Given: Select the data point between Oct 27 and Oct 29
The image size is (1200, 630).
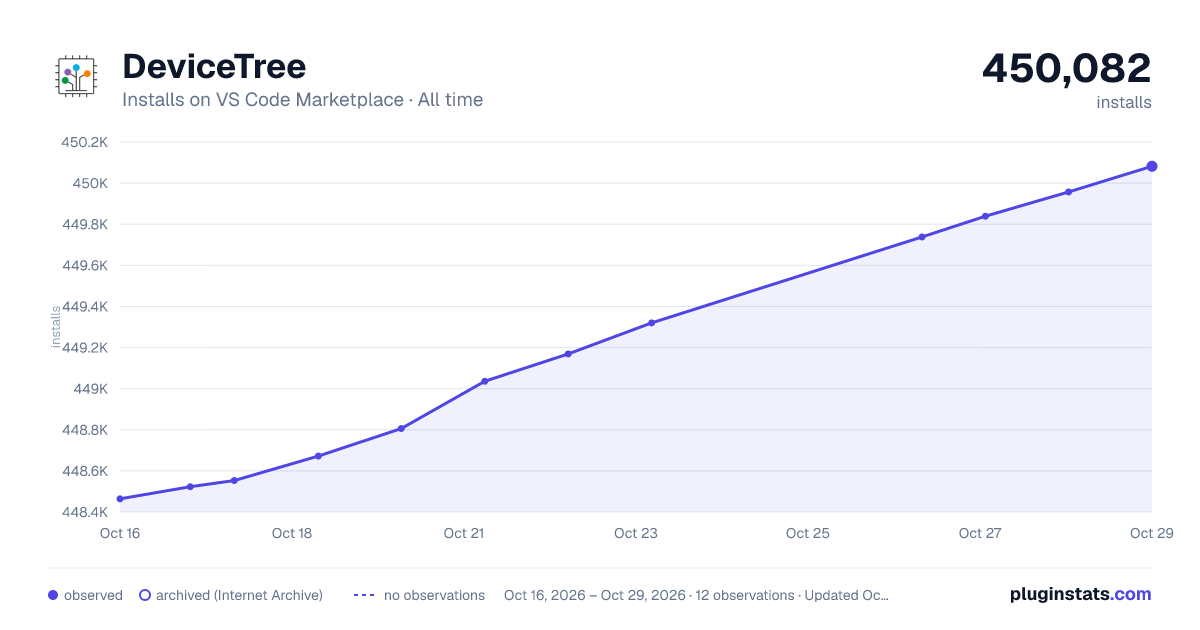Looking at the screenshot, I should point(1069,192).
